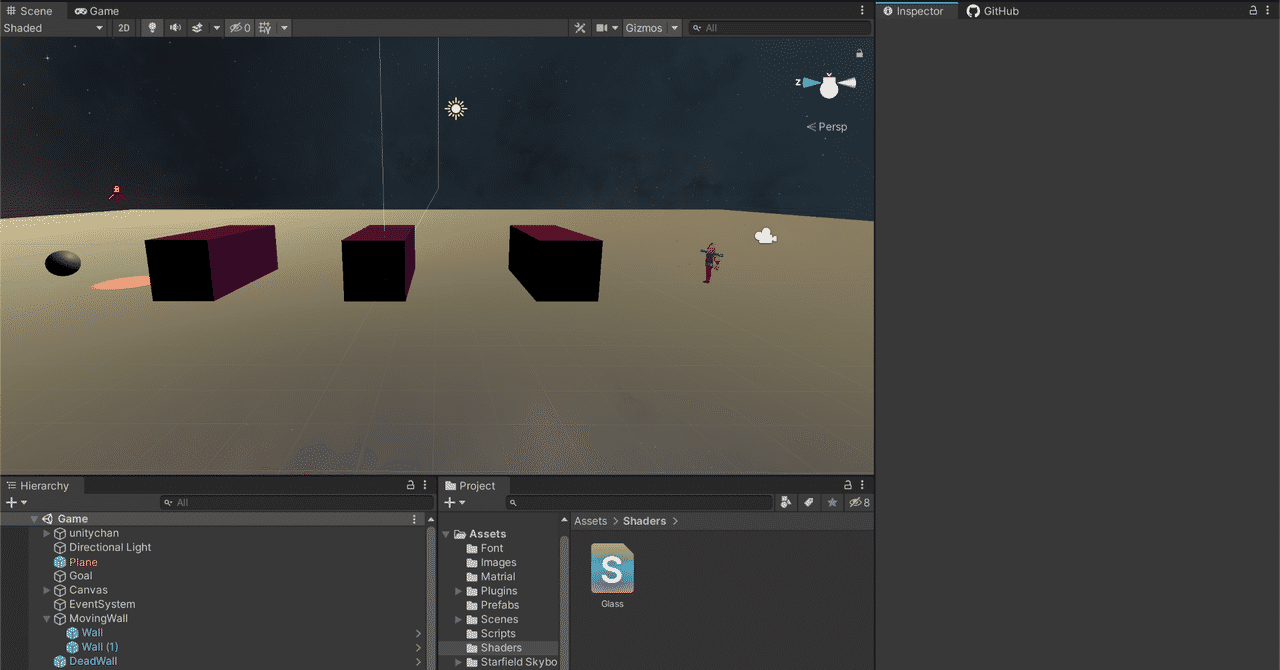Viewport: 1280px width, 670px height.
Task: Toggle Gizmos in the scene view
Action: pyautogui.click(x=644, y=28)
